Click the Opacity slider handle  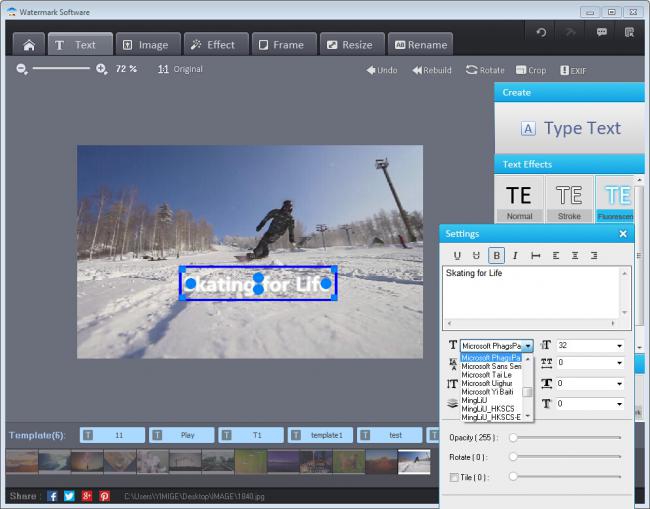tap(513, 438)
